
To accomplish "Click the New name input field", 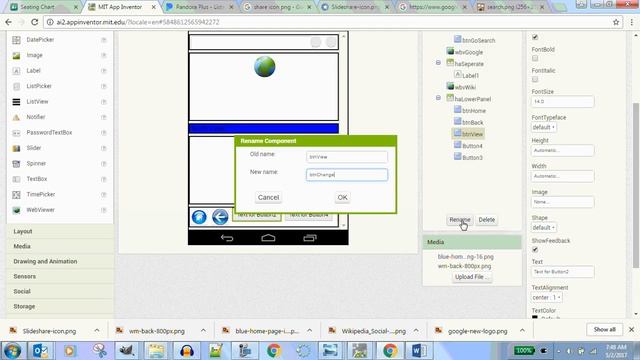I will click(x=347, y=175).
